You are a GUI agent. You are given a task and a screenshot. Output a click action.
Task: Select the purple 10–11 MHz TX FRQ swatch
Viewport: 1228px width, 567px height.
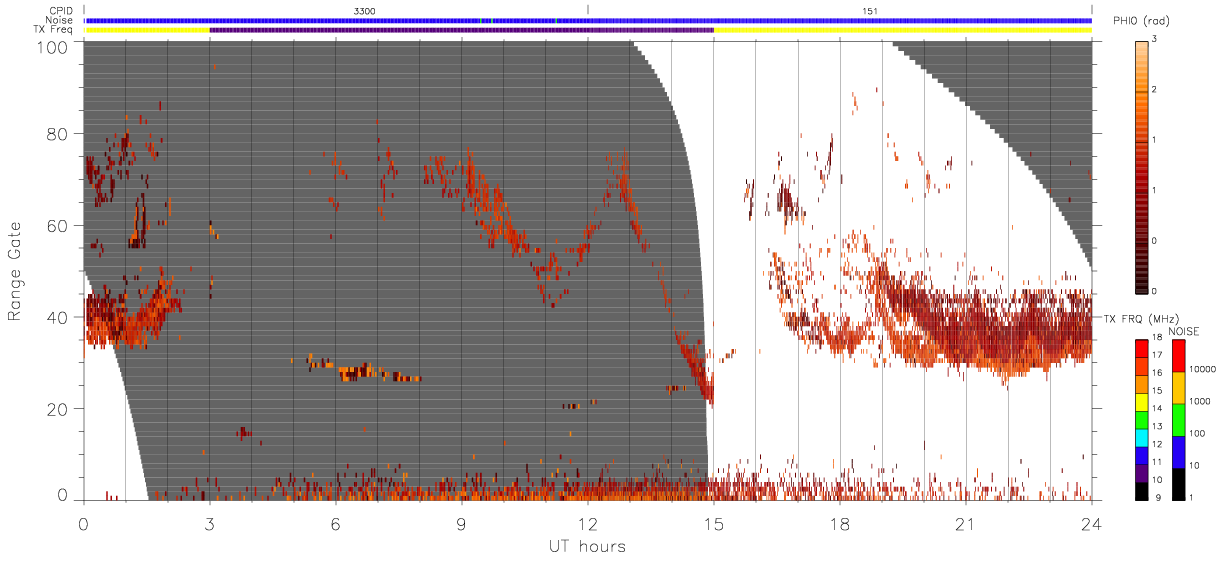[x=1141, y=473]
